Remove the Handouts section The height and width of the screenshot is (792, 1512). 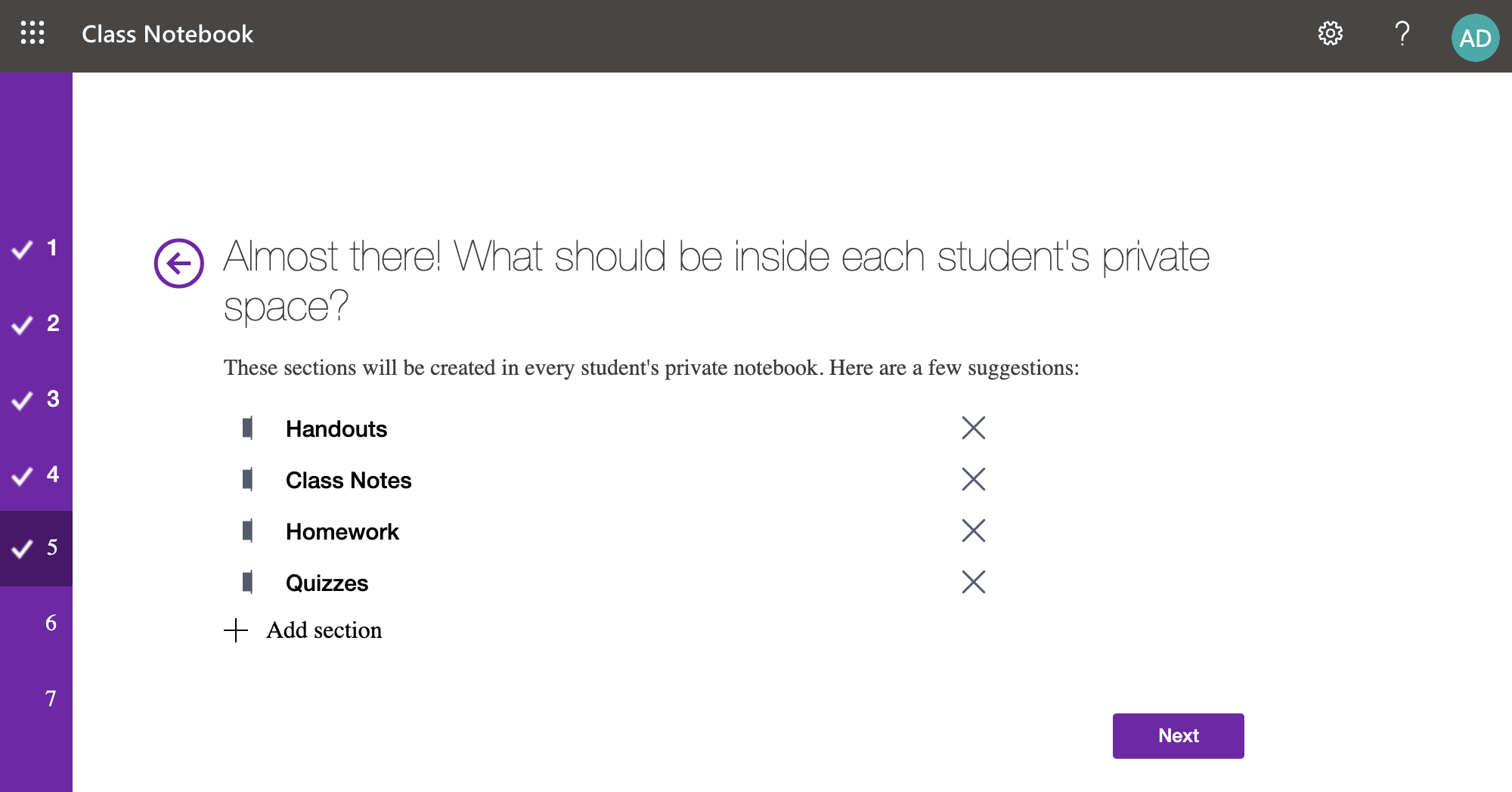click(x=973, y=428)
